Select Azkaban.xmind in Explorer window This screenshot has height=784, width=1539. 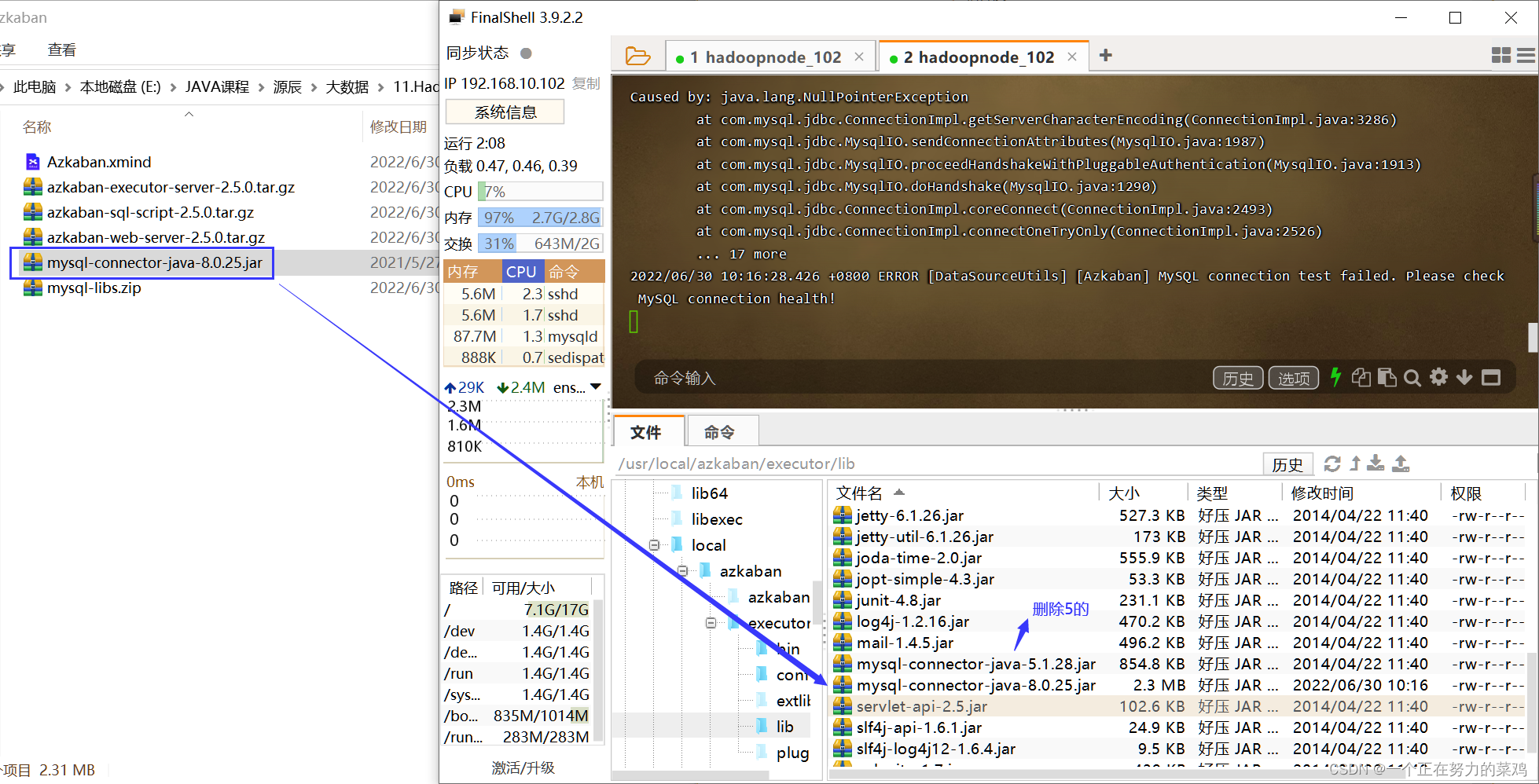point(98,162)
